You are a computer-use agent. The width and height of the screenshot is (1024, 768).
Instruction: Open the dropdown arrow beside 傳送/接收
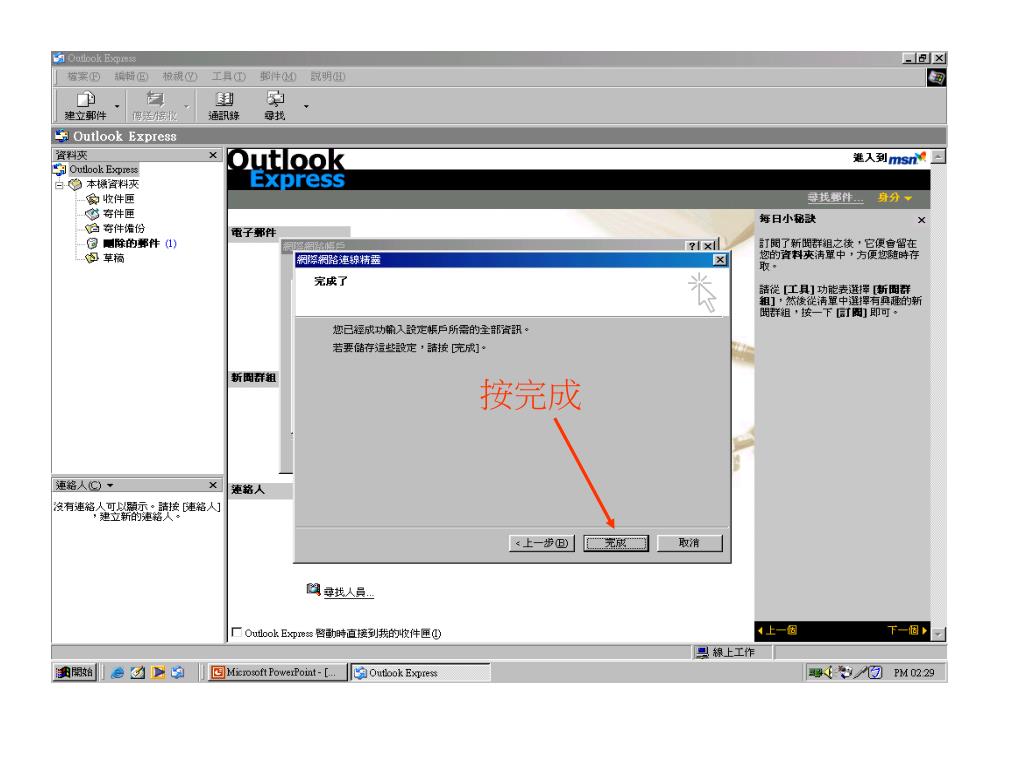(186, 106)
